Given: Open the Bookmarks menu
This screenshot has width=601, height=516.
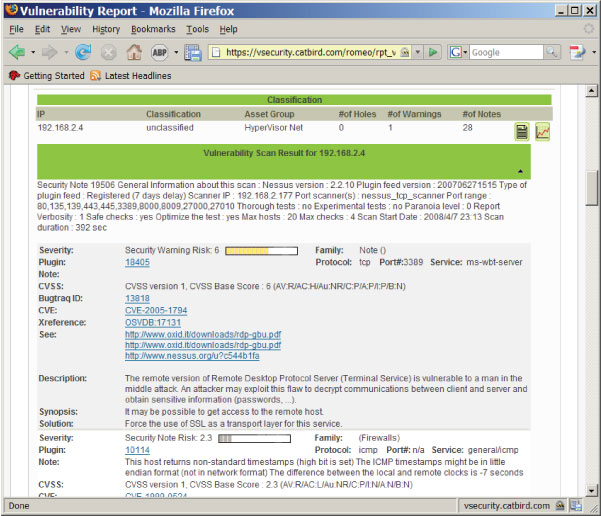Looking at the screenshot, I should click(152, 29).
